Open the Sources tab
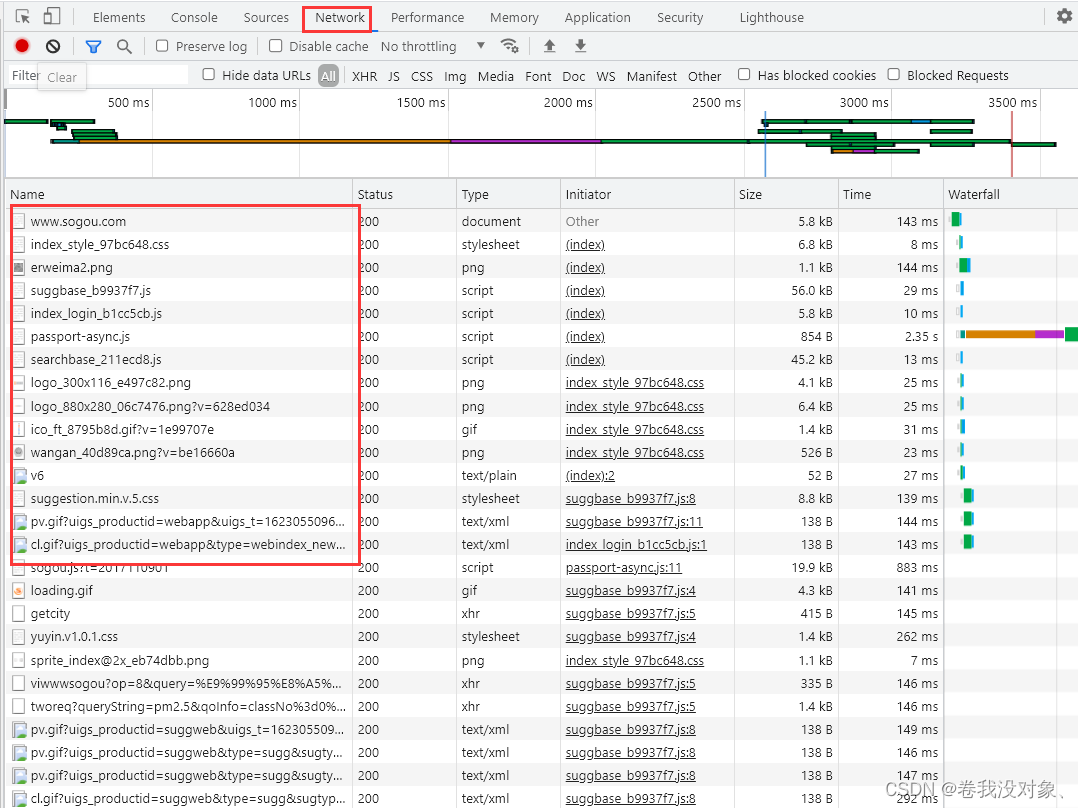The image size is (1078, 808). 266,17
